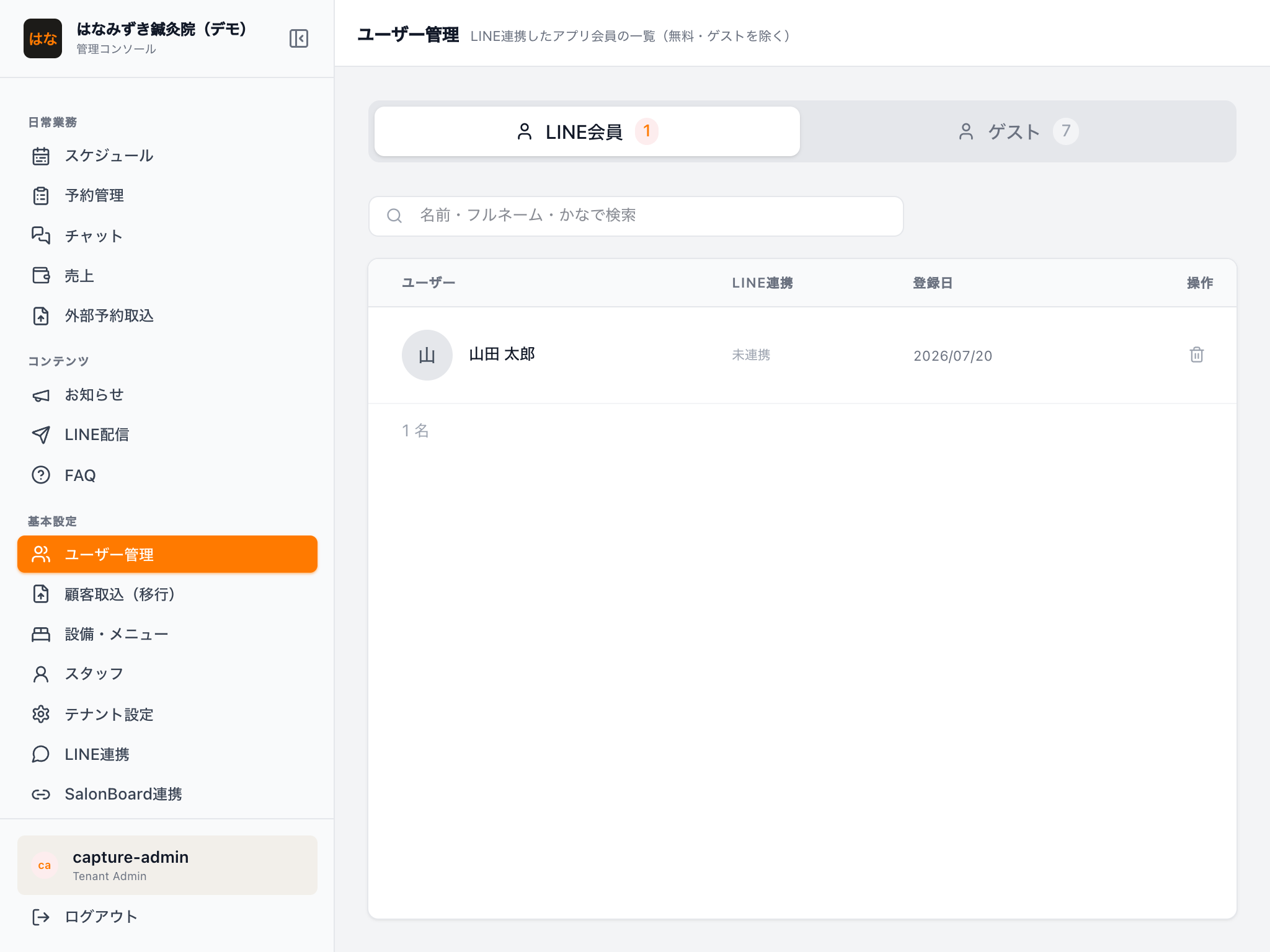The width and height of the screenshot is (1270, 952).
Task: Open 外部予約取込 menu item
Action: [167, 315]
